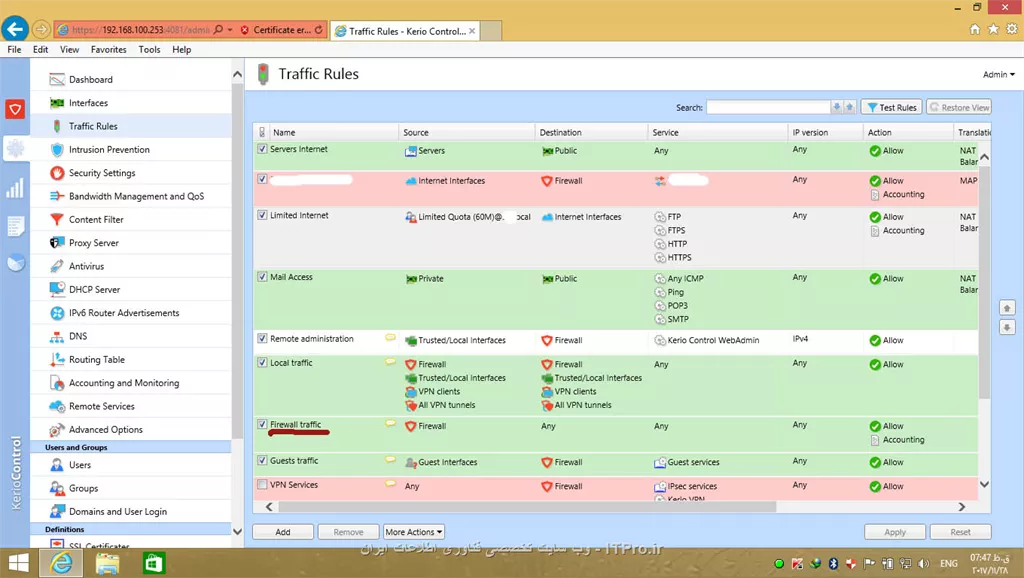
Task: Click the Restore View button
Action: pyautogui.click(x=959, y=107)
